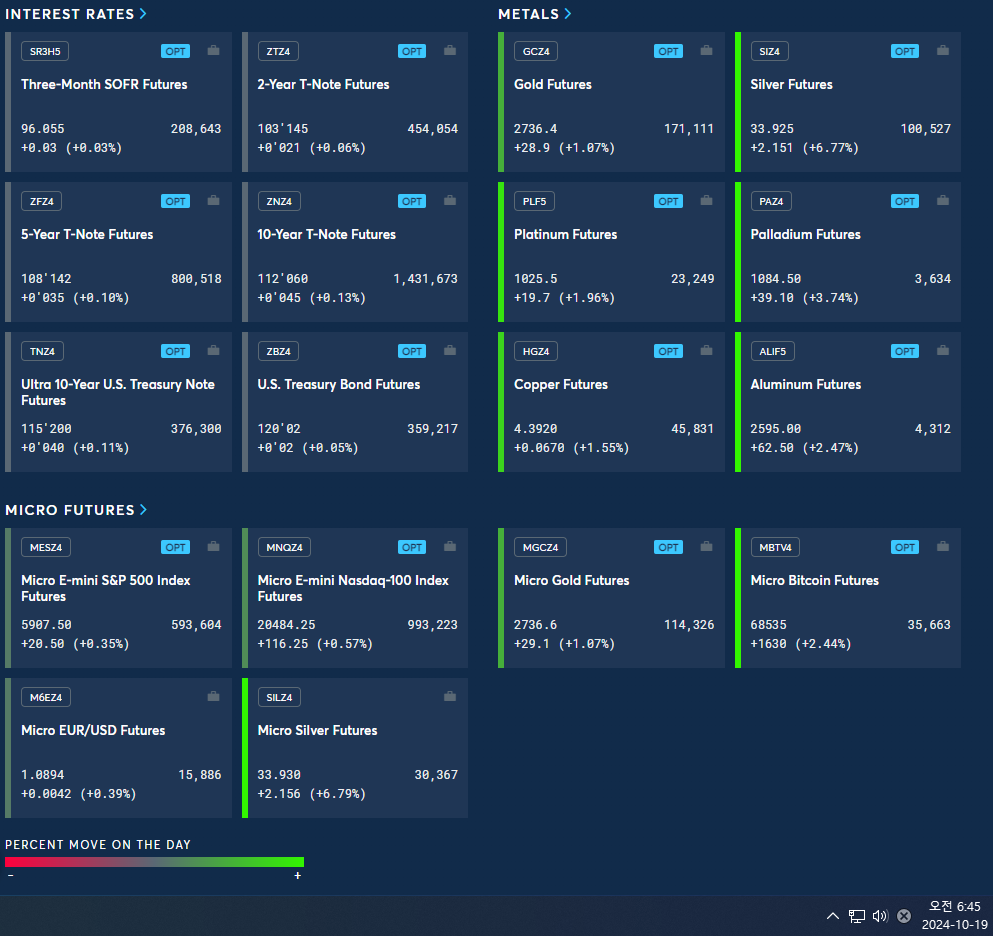Click briefcase icon on Three-Month SOFR Futures card
This screenshot has width=993, height=936.
coord(213,51)
